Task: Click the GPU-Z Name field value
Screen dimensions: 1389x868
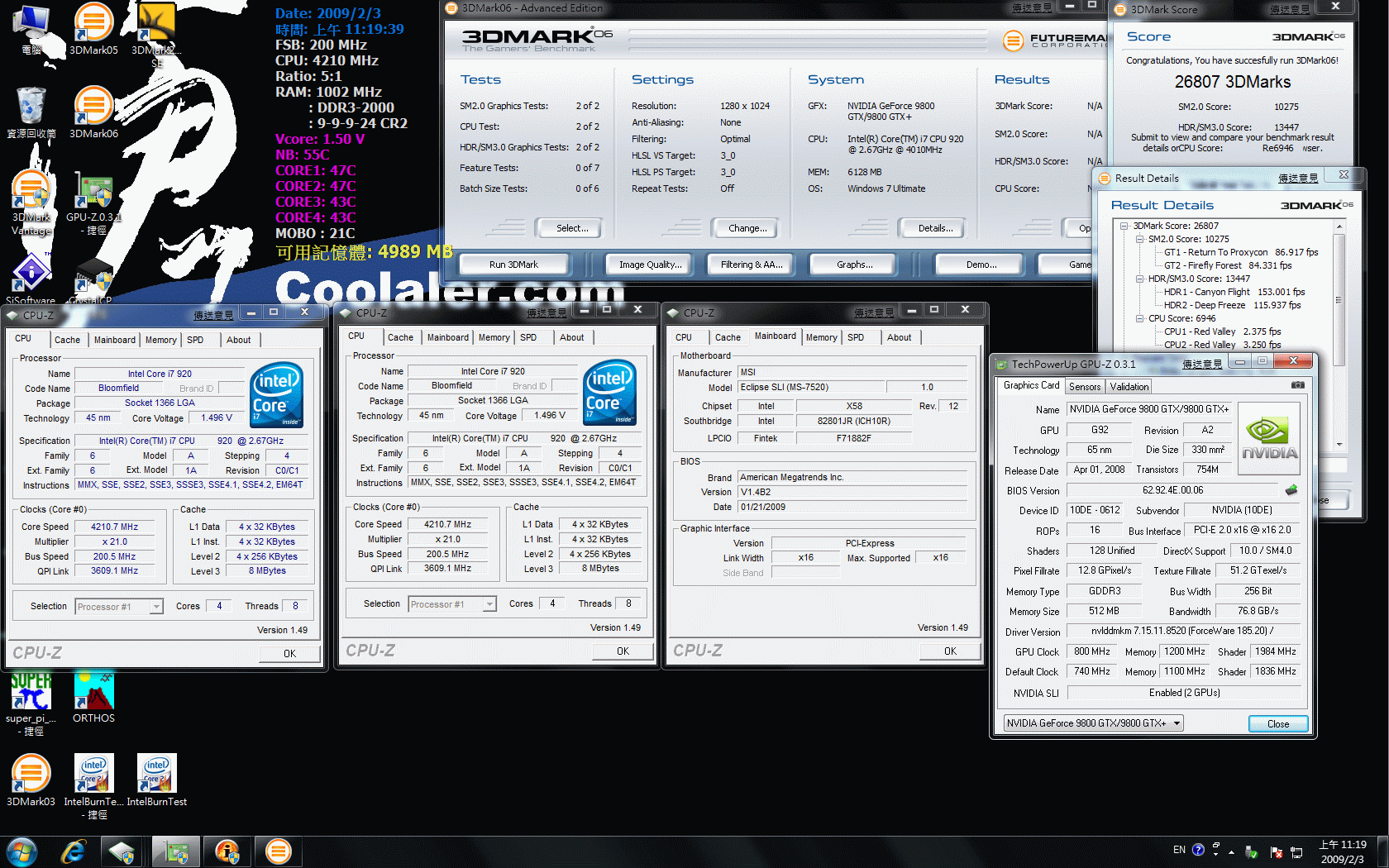Action: coord(1148,409)
